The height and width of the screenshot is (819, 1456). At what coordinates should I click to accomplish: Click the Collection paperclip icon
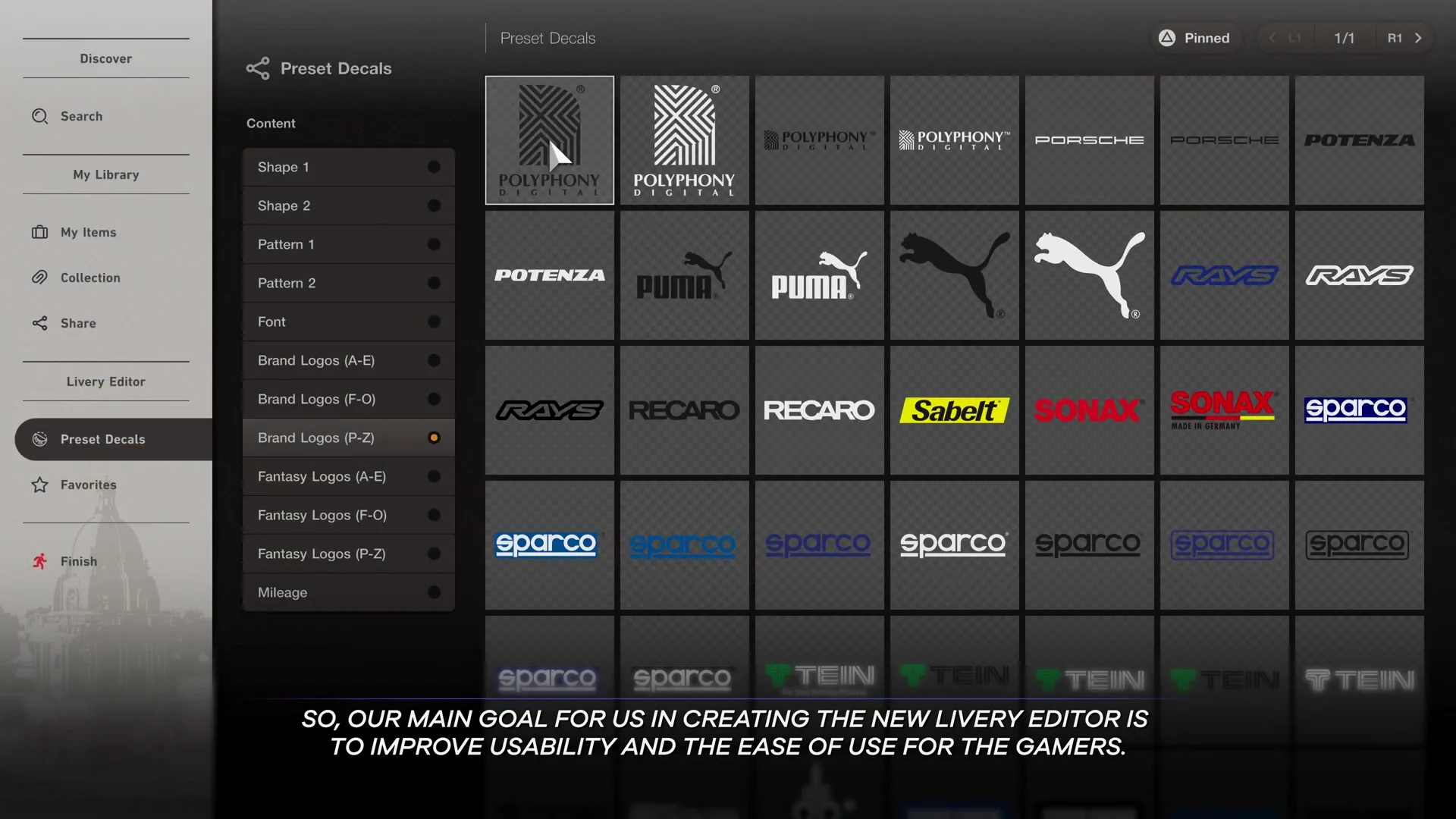coord(39,278)
